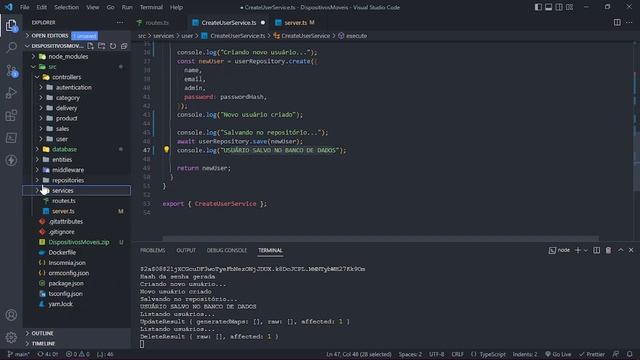The image size is (640, 360).
Task: Open the terminal launch profile dropdown arrow
Action: [586, 250]
